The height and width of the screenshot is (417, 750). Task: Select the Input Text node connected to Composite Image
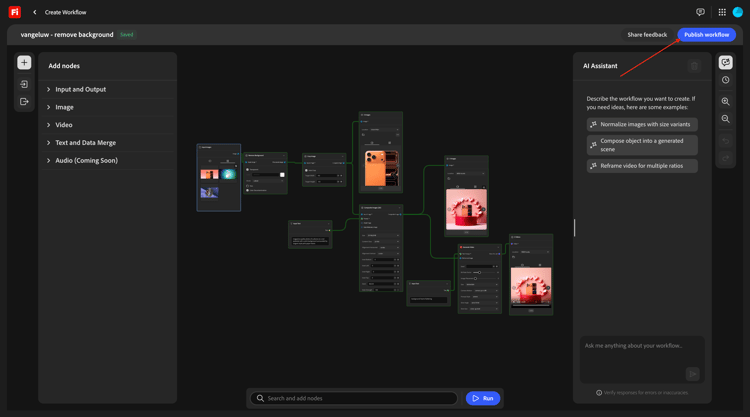tap(310, 234)
